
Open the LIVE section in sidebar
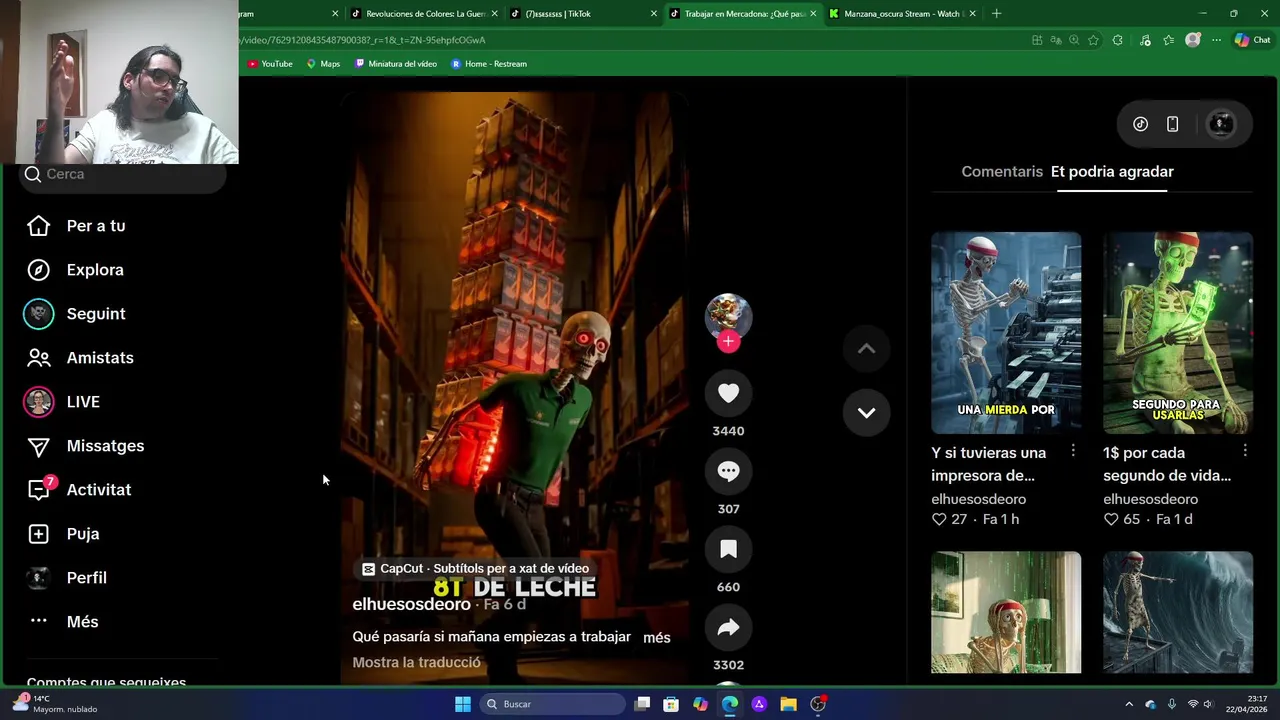(x=62, y=402)
